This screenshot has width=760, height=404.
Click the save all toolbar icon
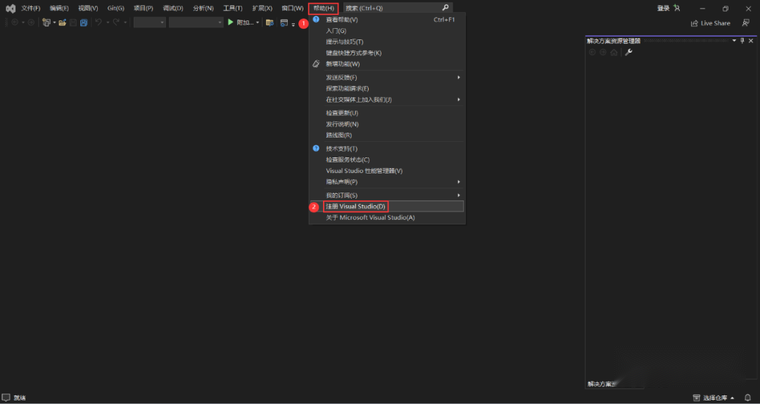[84, 23]
